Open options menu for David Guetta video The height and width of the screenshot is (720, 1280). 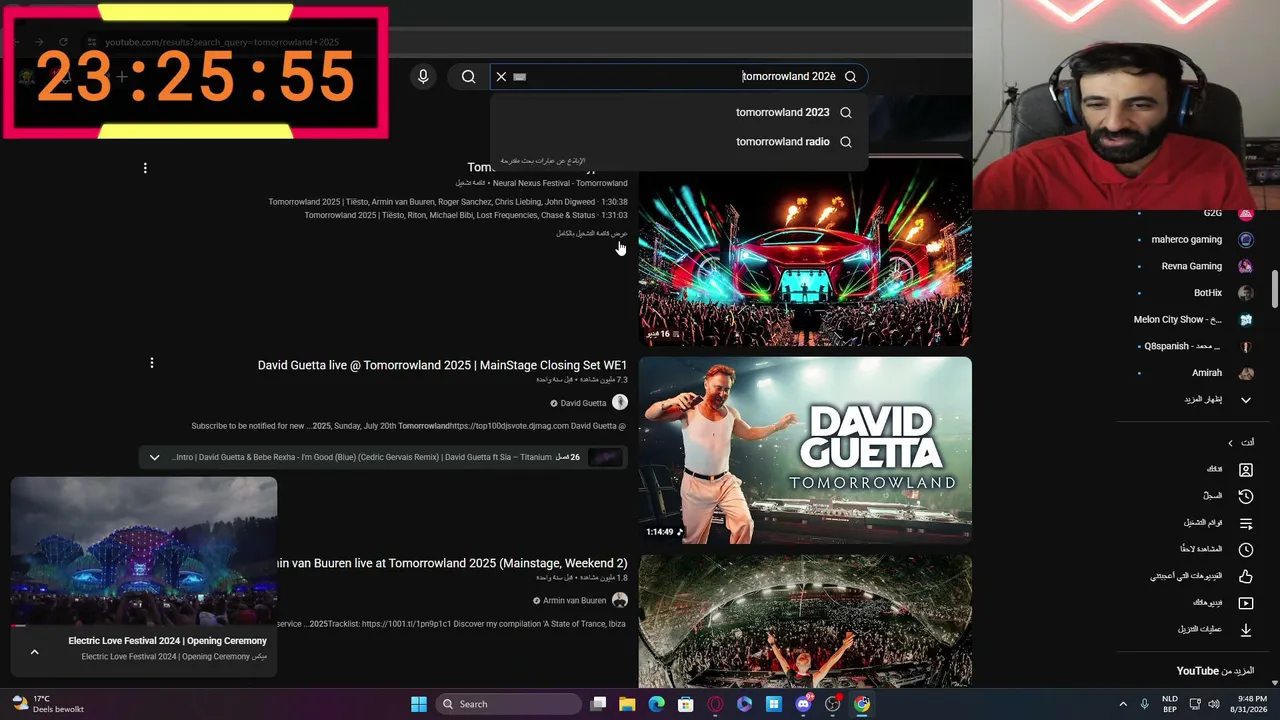pyautogui.click(x=152, y=363)
